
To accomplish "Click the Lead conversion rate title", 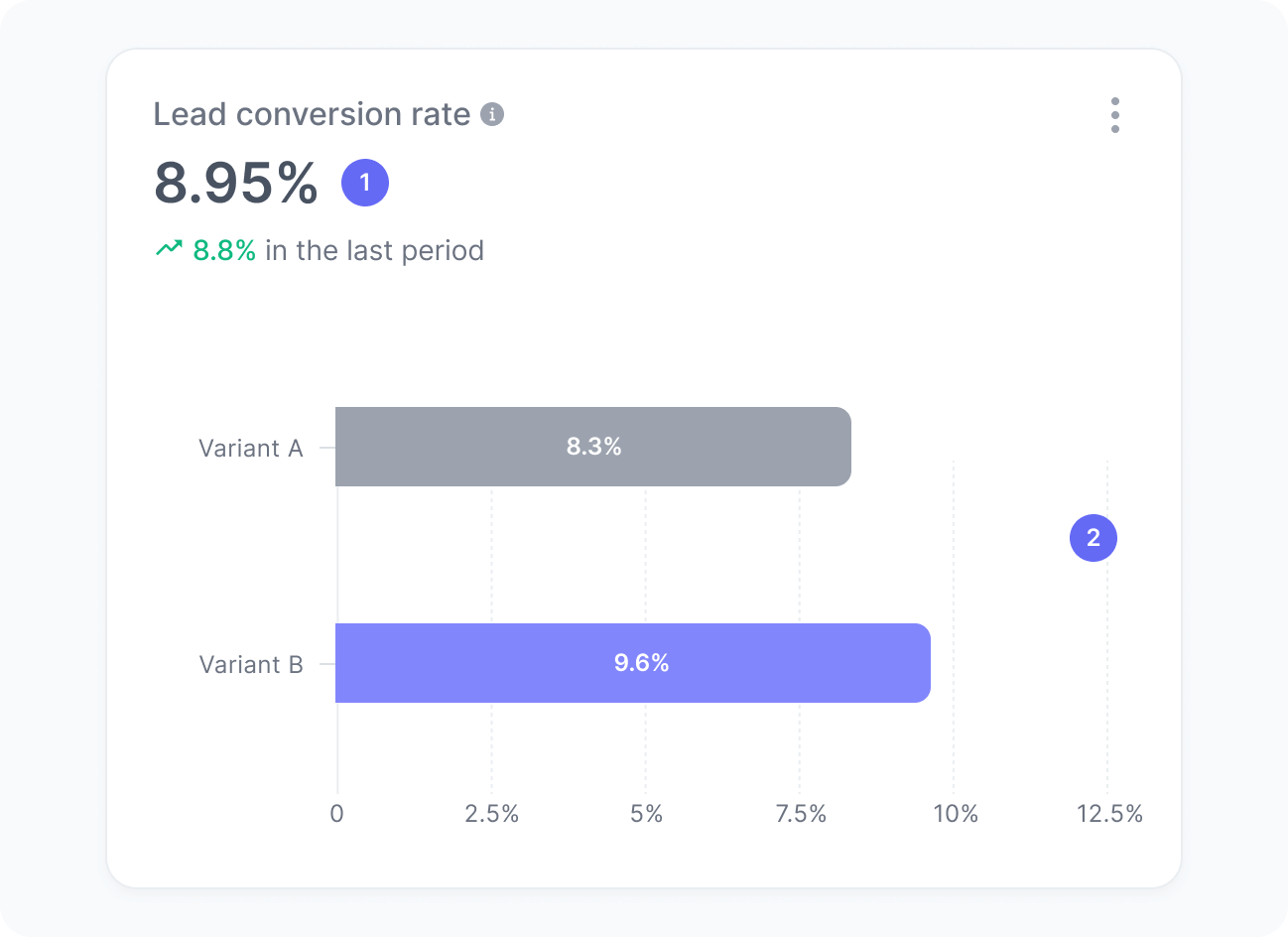I will click(311, 113).
